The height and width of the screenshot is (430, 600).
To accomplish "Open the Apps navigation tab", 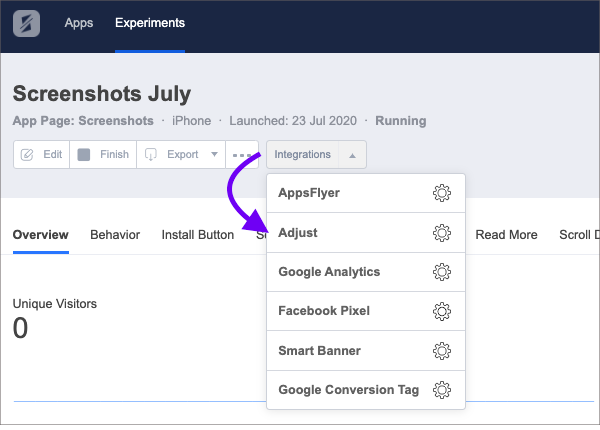I will pyautogui.click(x=79, y=23).
